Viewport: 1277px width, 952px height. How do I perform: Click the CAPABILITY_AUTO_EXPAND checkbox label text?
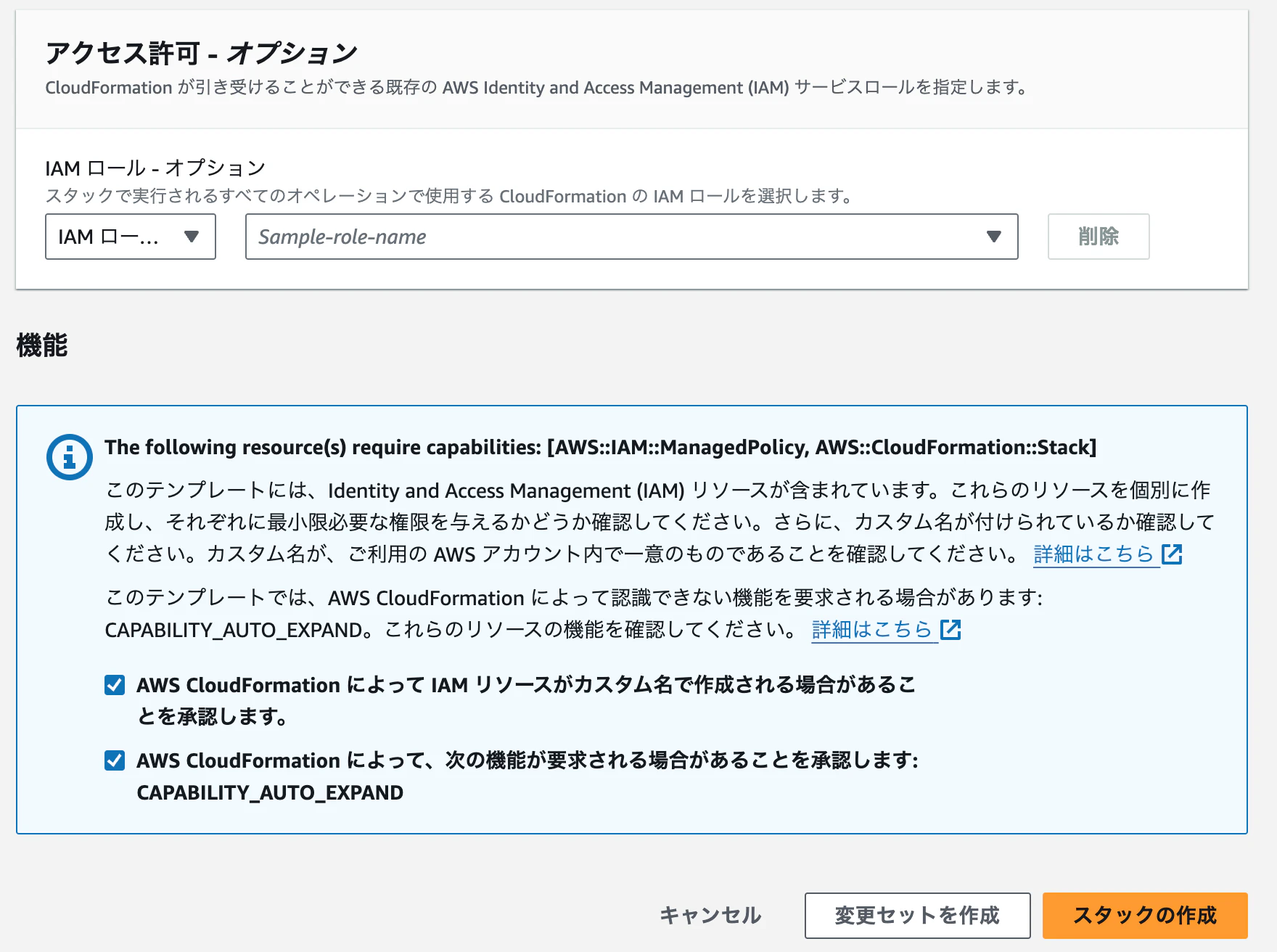pos(527,776)
